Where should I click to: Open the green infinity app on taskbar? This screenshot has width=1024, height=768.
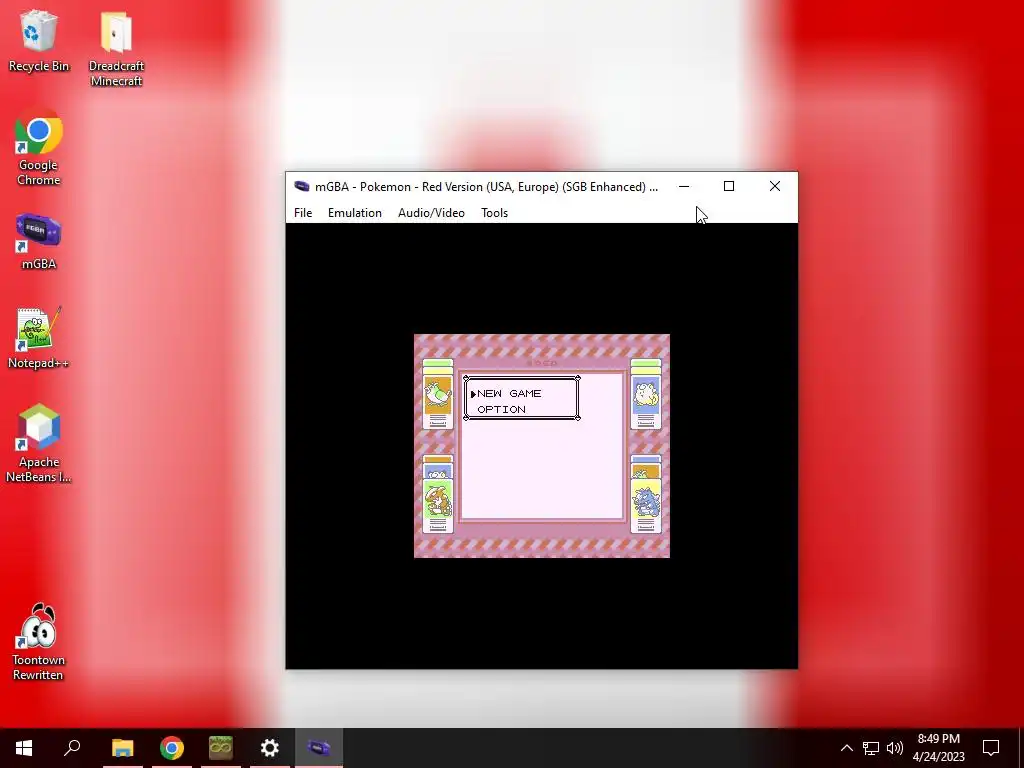[221, 748]
